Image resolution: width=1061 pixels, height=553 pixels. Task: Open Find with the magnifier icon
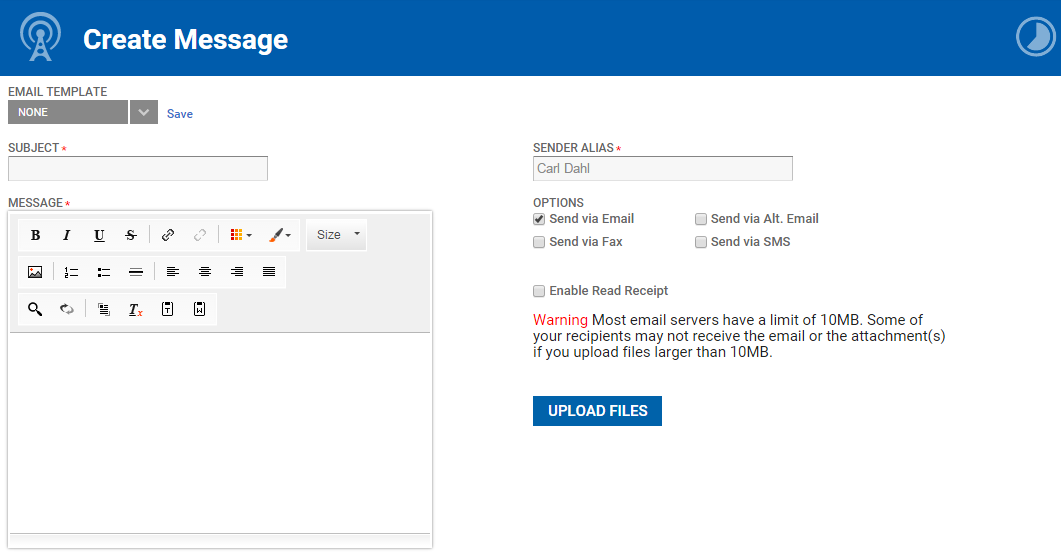pos(35,309)
